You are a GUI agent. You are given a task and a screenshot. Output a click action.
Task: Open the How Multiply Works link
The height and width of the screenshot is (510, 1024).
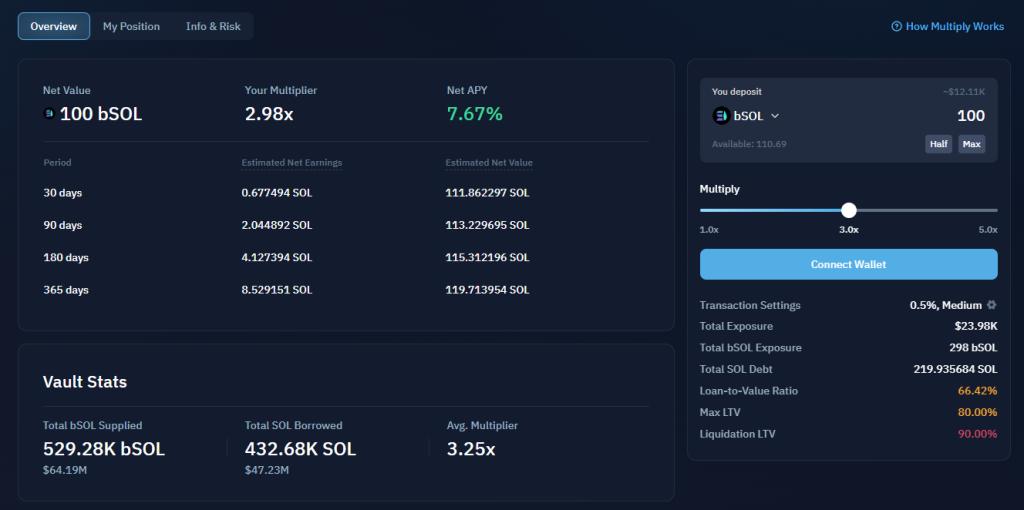[954, 27]
